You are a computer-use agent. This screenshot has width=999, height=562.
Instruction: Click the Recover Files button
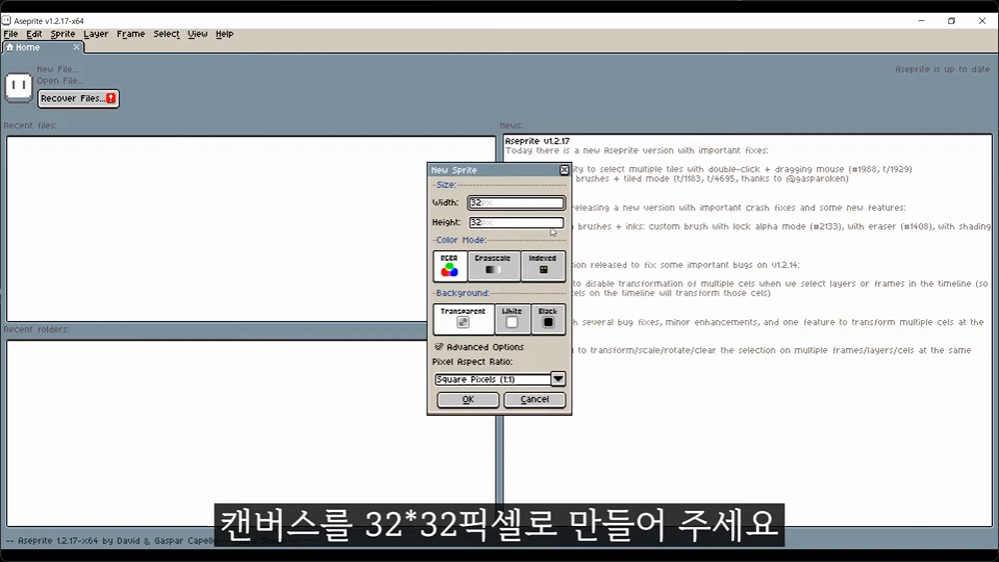pyautogui.click(x=78, y=99)
